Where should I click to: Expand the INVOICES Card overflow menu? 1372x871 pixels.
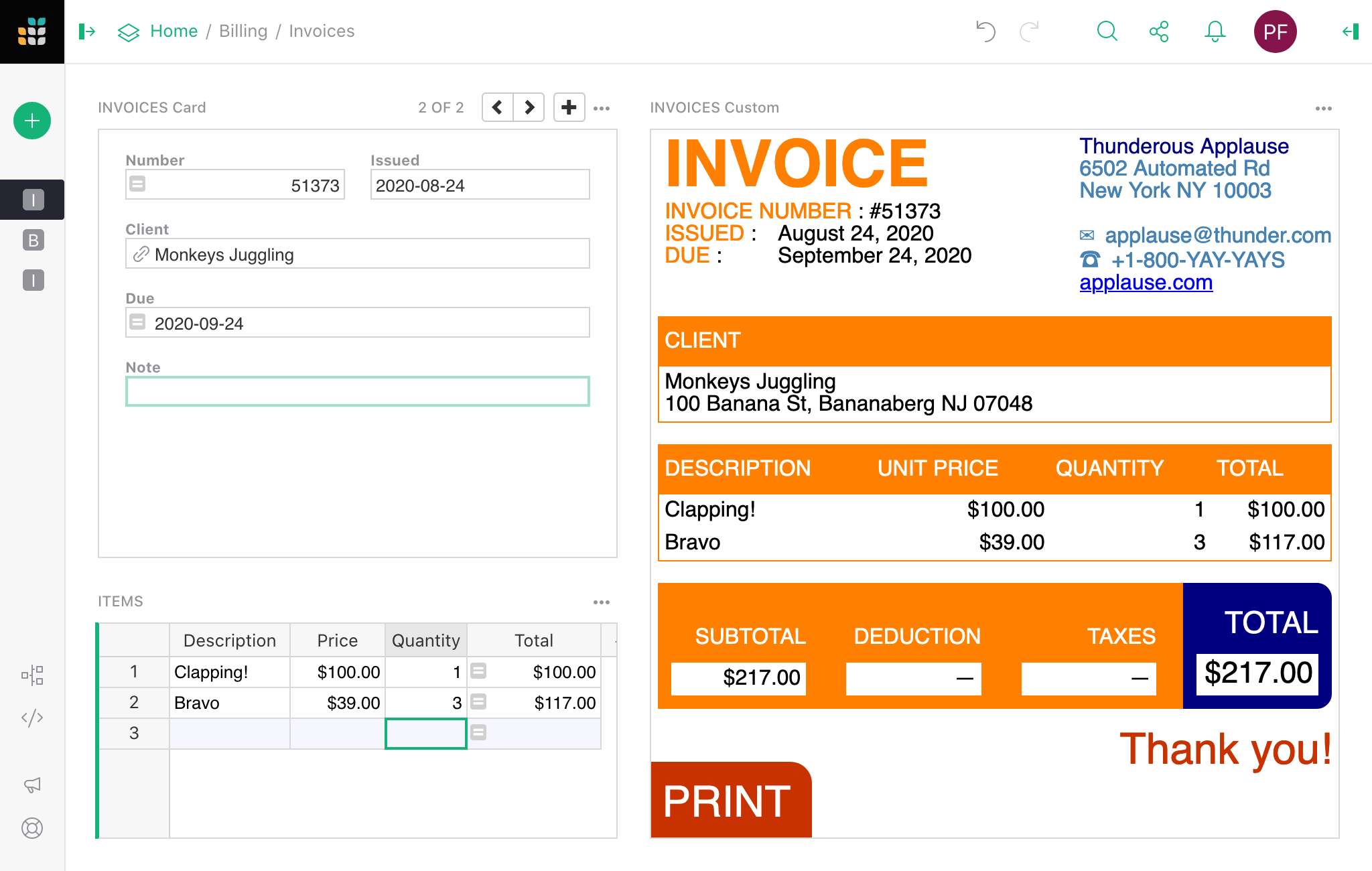pos(602,107)
